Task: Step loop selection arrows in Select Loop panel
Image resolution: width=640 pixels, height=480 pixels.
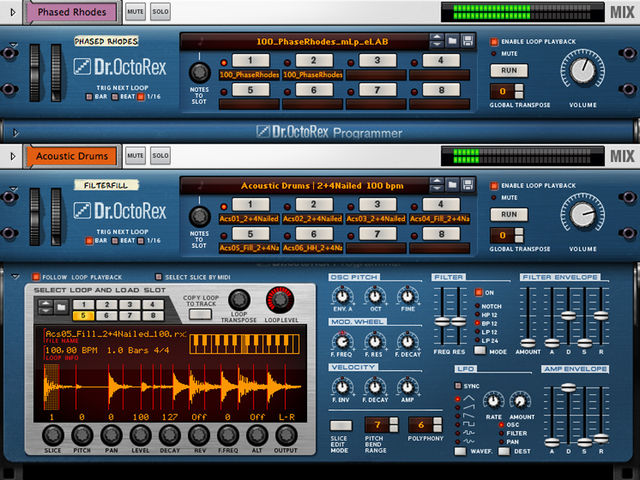Action: coord(45,307)
